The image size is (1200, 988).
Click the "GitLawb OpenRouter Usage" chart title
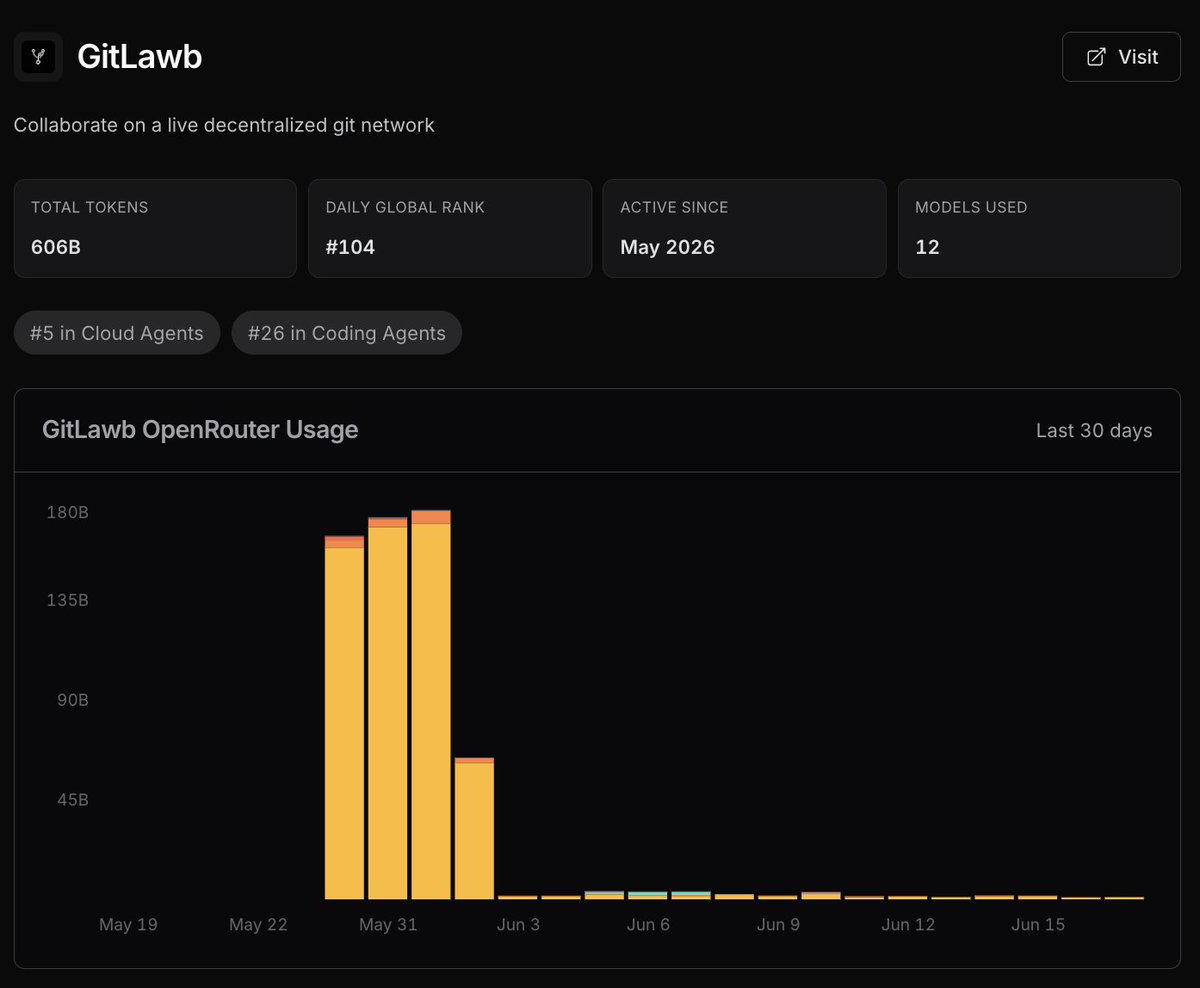tap(200, 430)
